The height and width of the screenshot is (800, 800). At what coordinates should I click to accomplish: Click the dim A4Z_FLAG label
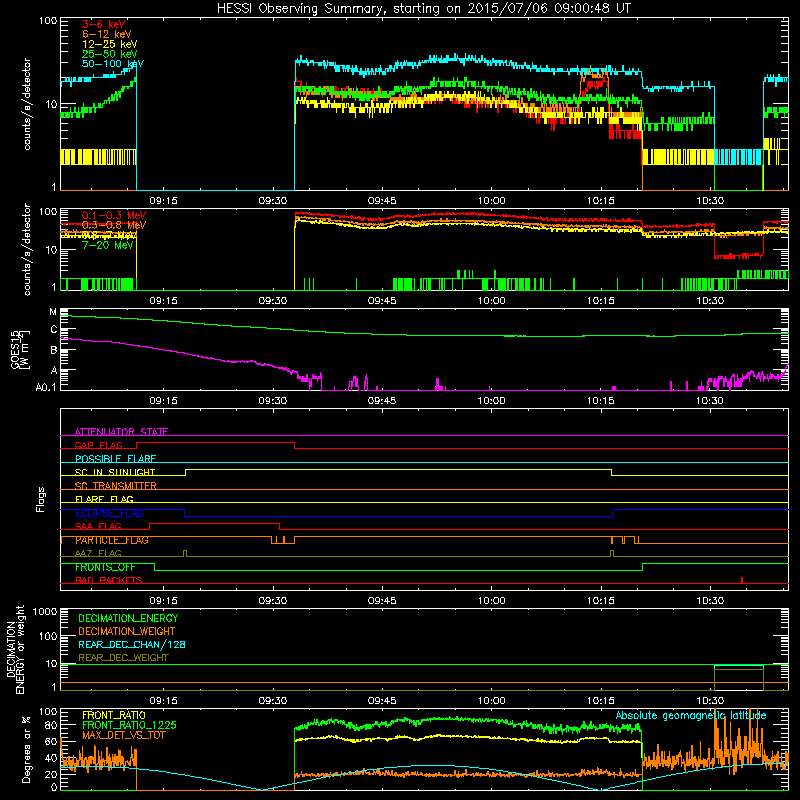(x=98, y=553)
